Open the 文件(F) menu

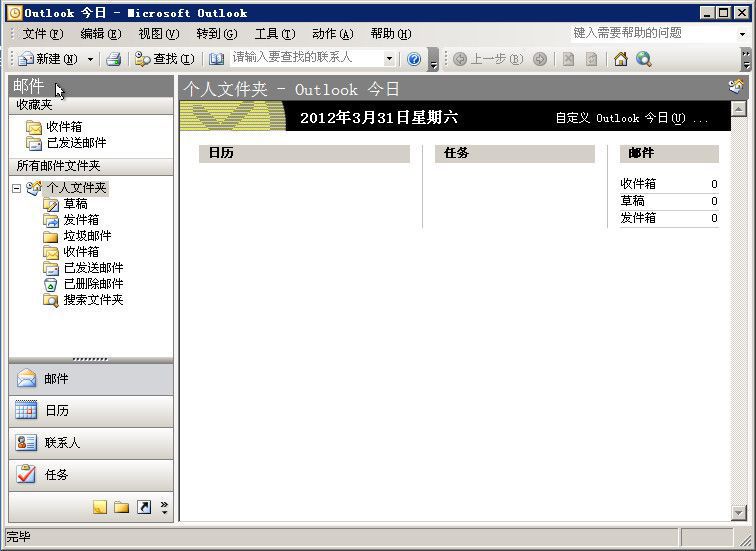coord(42,34)
